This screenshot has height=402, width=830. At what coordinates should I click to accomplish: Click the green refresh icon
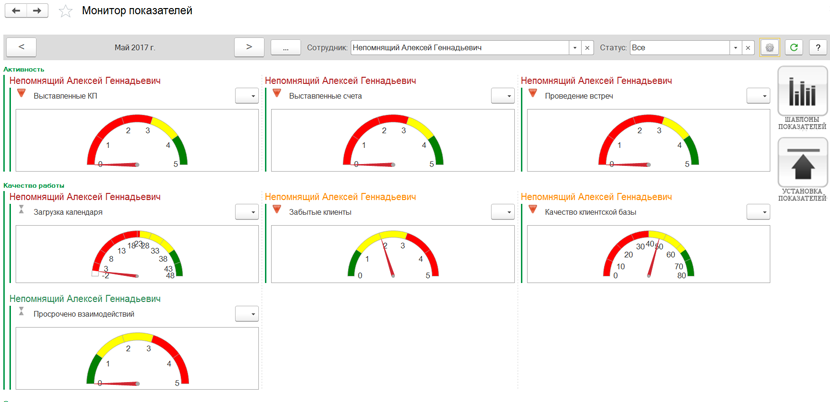793,47
